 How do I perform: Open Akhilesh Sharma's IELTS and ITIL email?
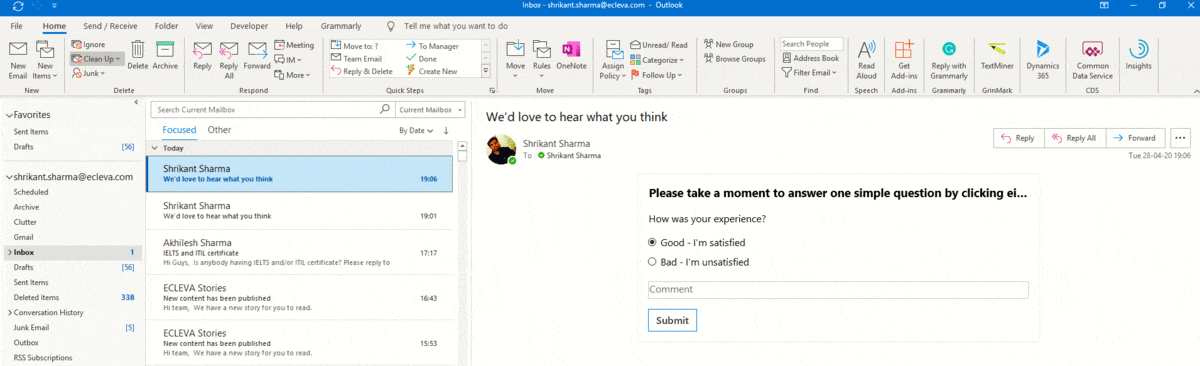pos(300,252)
